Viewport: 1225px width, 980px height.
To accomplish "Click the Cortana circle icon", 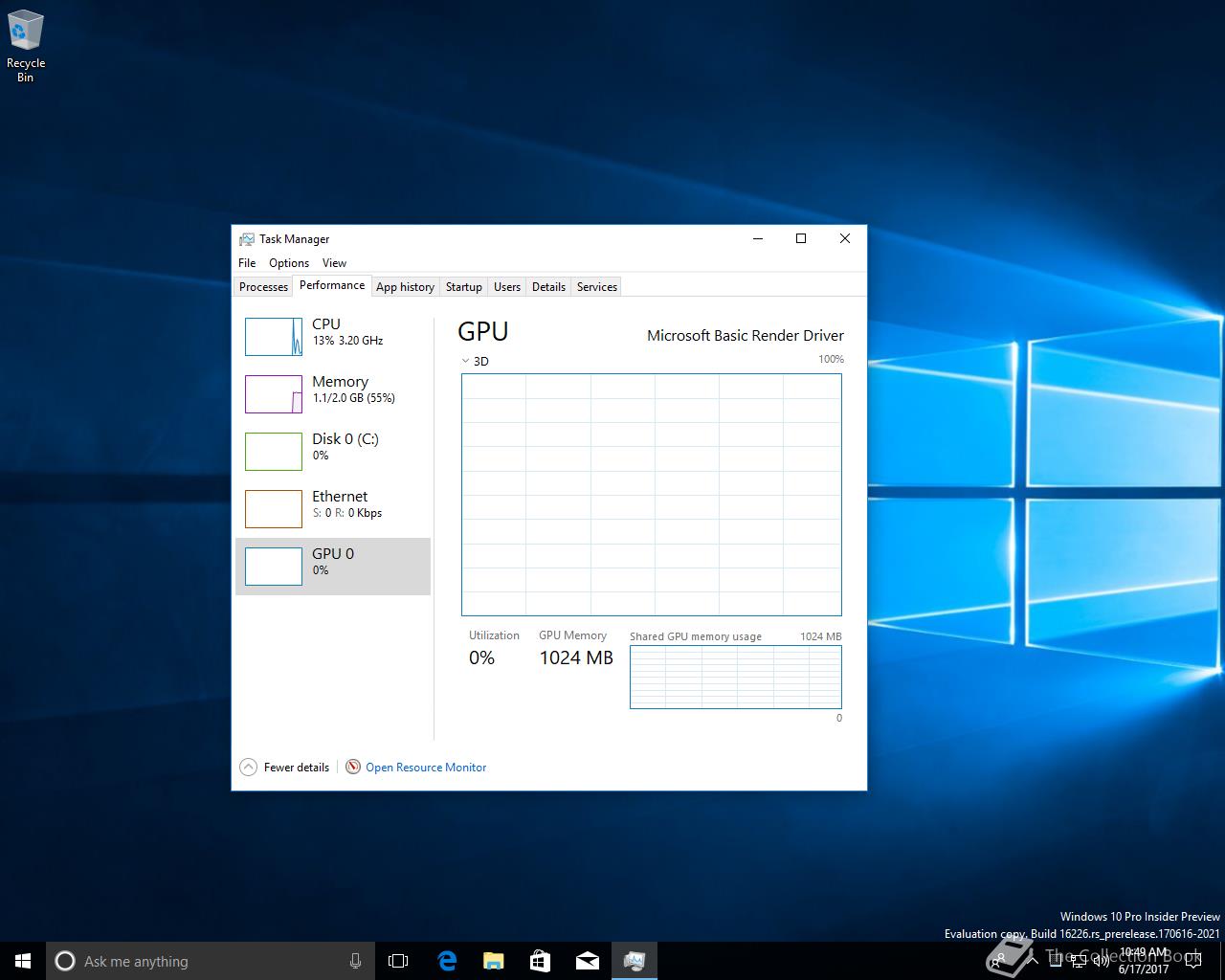I will coord(65,961).
